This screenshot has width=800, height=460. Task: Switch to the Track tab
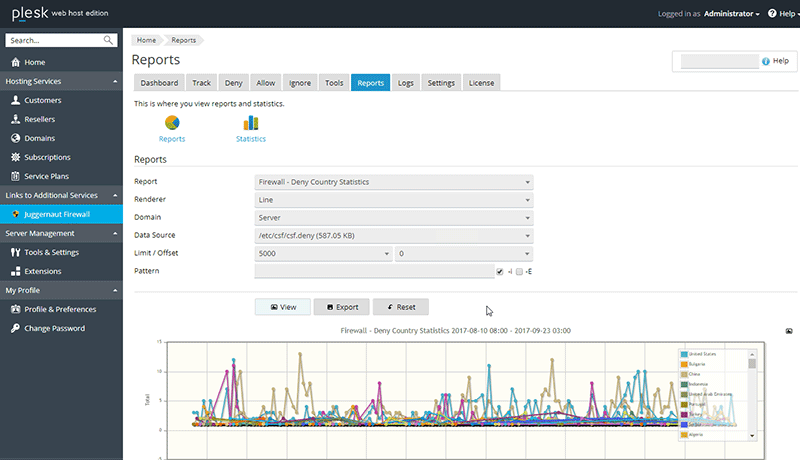(202, 83)
